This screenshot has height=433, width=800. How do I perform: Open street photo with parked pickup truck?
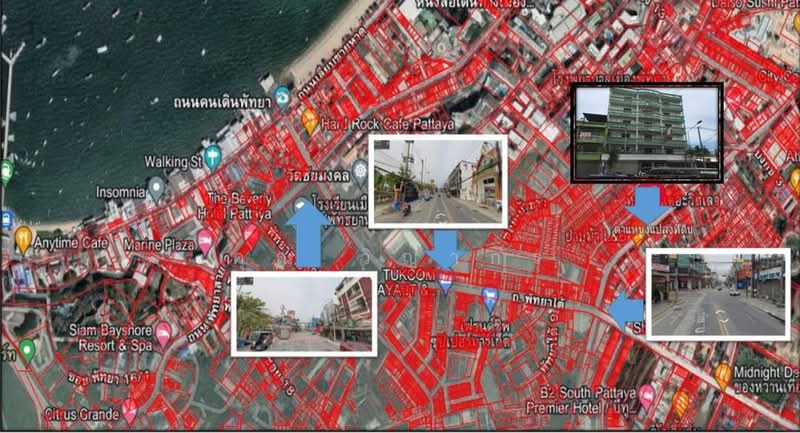coord(304,314)
